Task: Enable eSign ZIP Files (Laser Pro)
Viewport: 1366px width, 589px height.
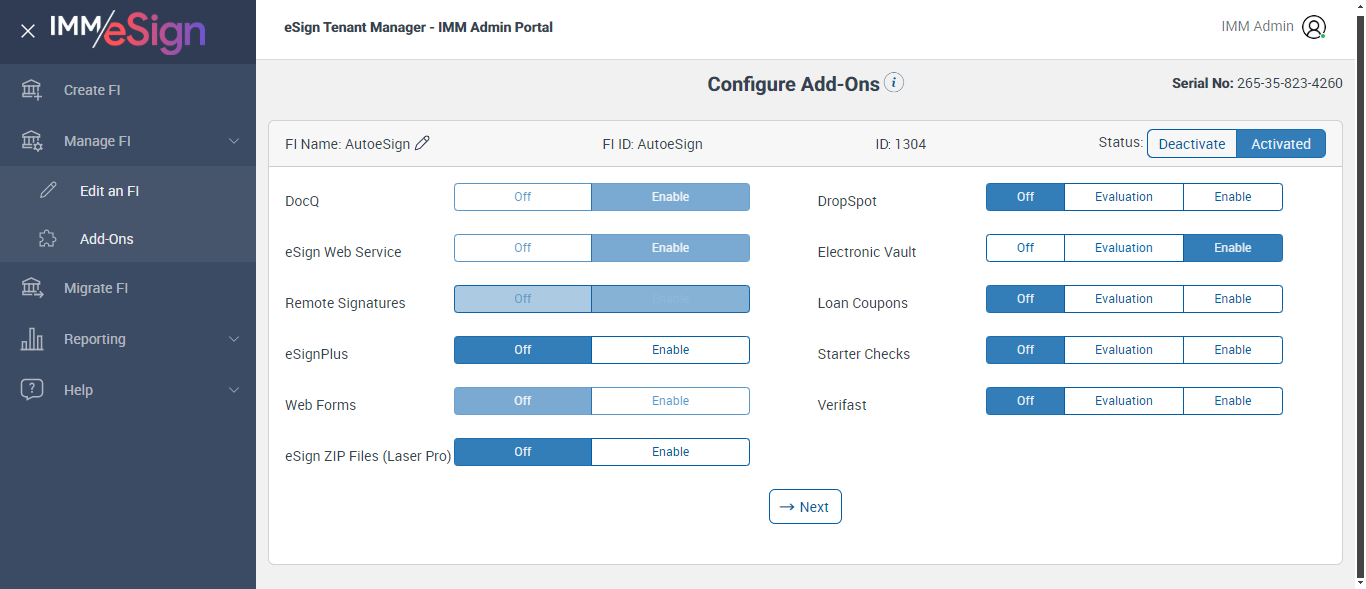Action: point(670,452)
